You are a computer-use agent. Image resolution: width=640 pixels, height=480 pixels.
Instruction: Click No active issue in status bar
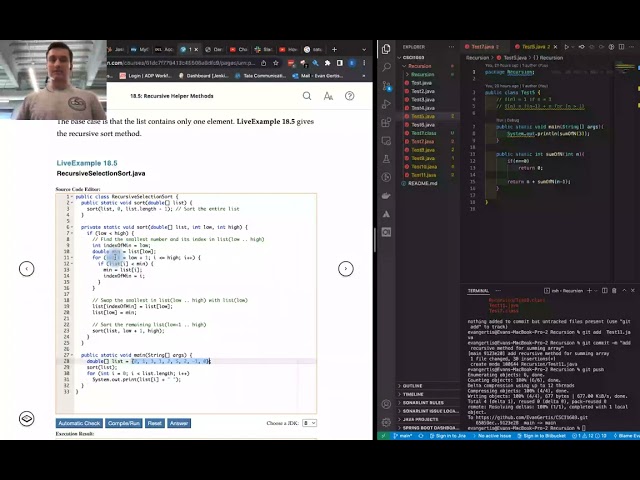pyautogui.click(x=491, y=436)
